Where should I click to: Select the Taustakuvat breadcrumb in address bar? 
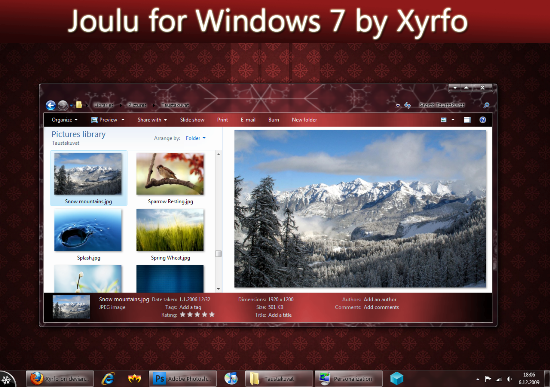pyautogui.click(x=175, y=105)
